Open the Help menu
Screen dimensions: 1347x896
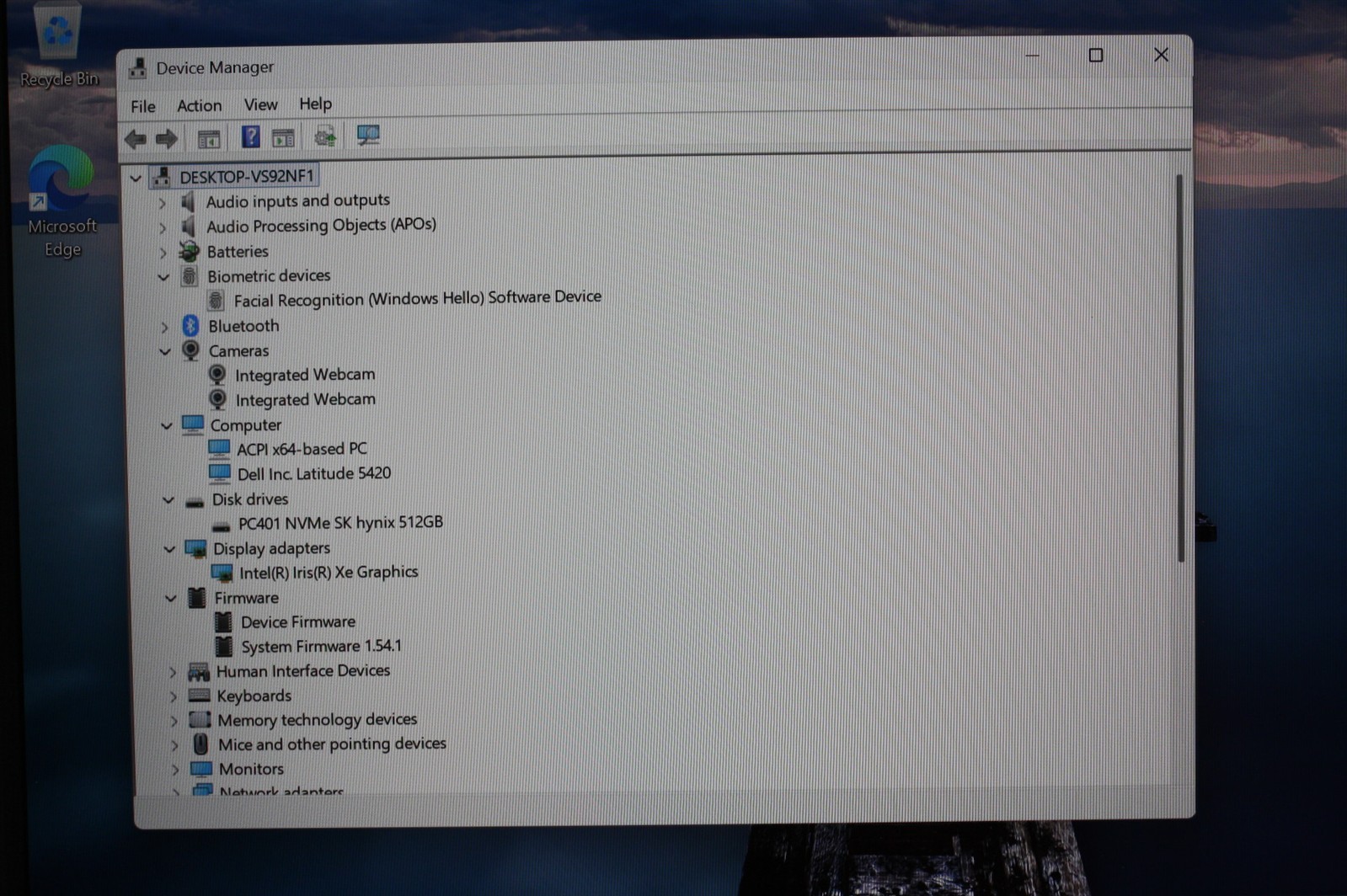(316, 104)
